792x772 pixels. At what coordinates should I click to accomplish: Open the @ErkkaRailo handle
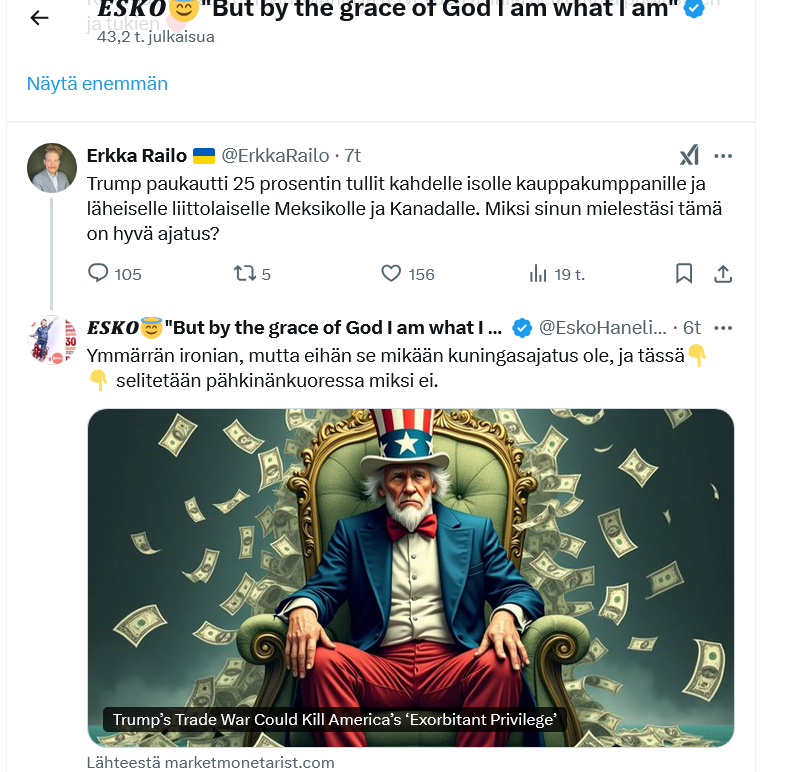pos(275,155)
